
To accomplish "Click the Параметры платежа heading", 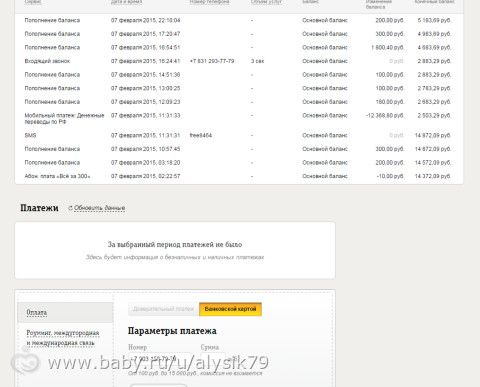I will 172,331.
